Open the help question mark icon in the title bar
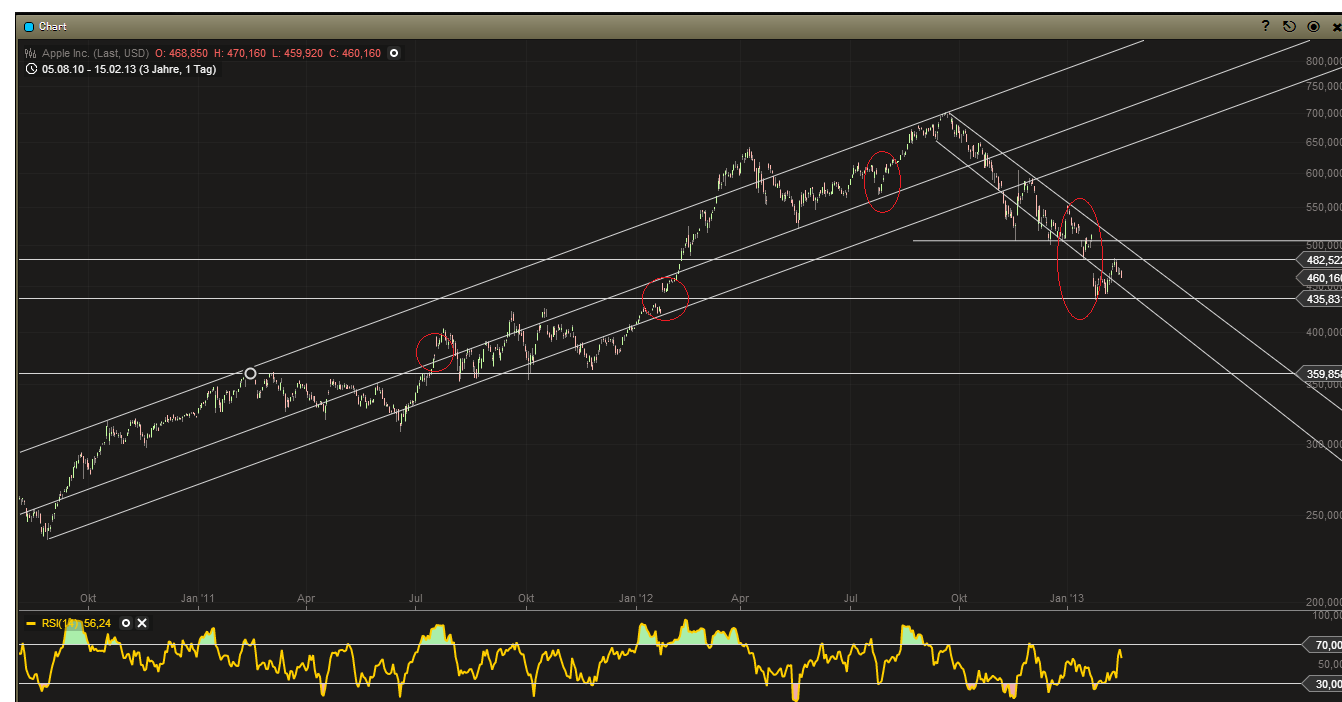 [1266, 27]
